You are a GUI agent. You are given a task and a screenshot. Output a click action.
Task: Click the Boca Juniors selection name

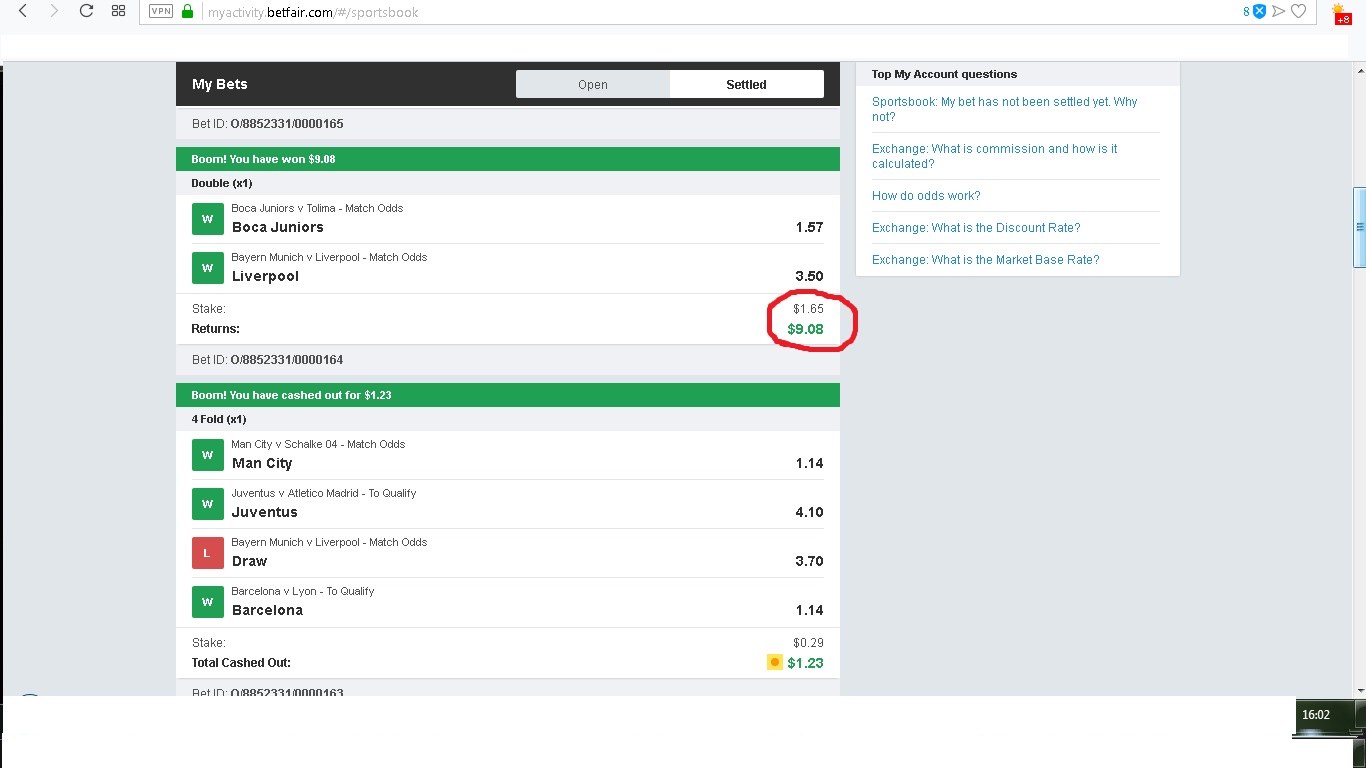pyautogui.click(x=278, y=227)
